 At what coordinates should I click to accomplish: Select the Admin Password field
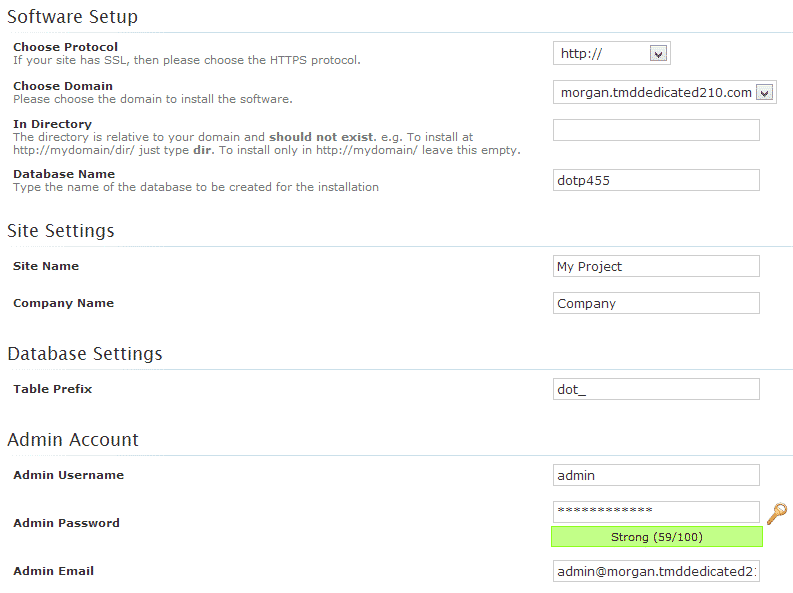(656, 511)
